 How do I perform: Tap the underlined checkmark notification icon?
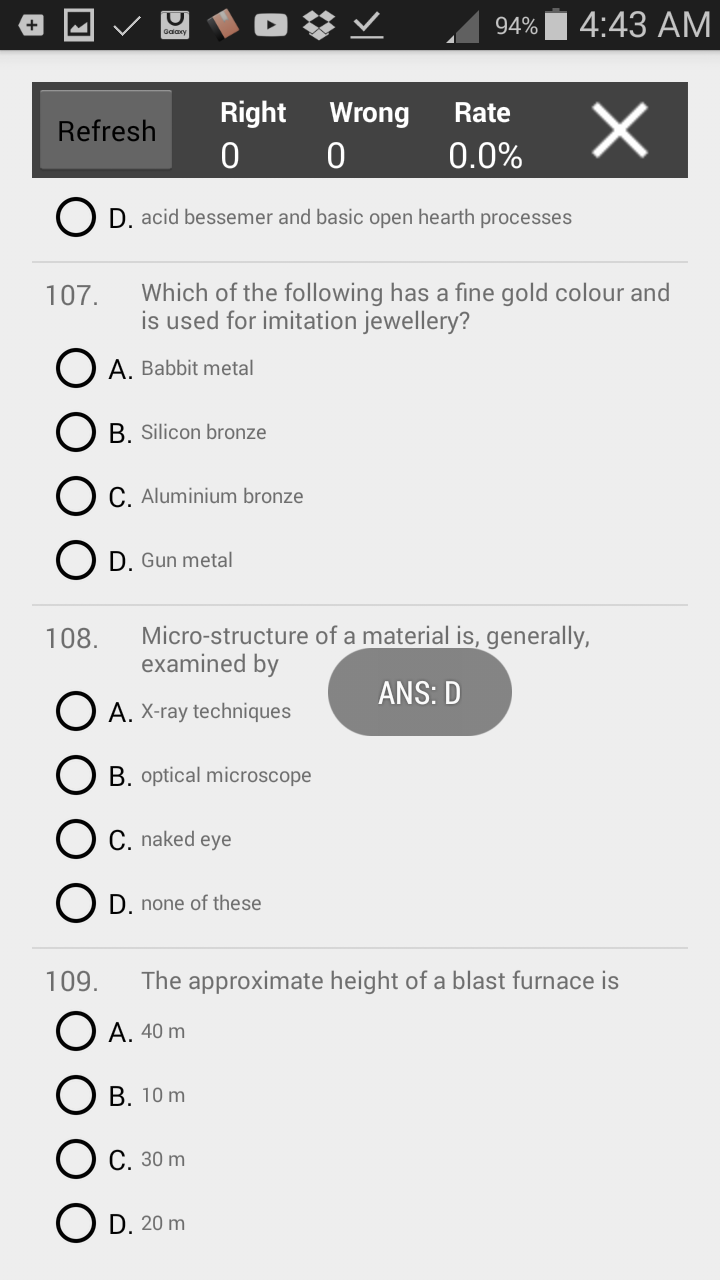pos(367,24)
